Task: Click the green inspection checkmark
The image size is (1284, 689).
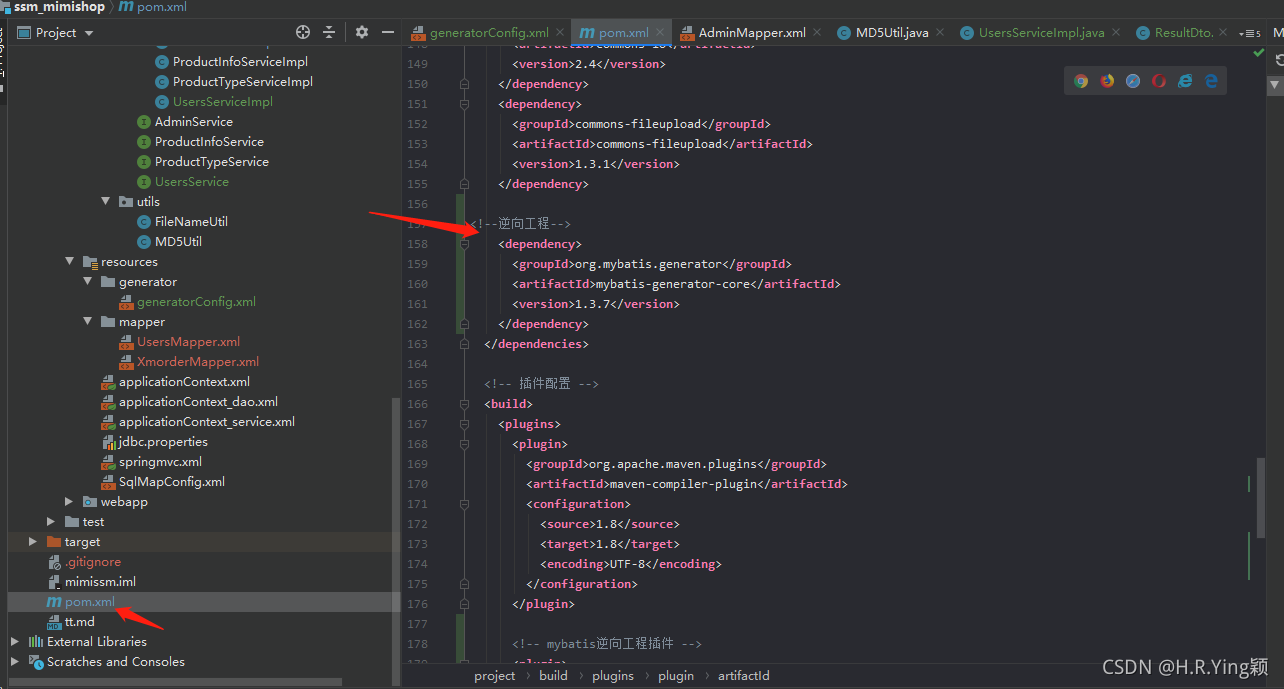Action: (1258, 53)
